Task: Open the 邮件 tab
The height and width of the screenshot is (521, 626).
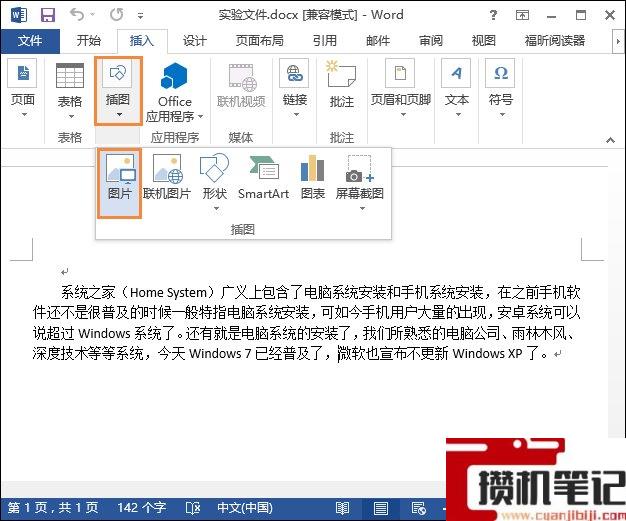Action: pyautogui.click(x=378, y=41)
